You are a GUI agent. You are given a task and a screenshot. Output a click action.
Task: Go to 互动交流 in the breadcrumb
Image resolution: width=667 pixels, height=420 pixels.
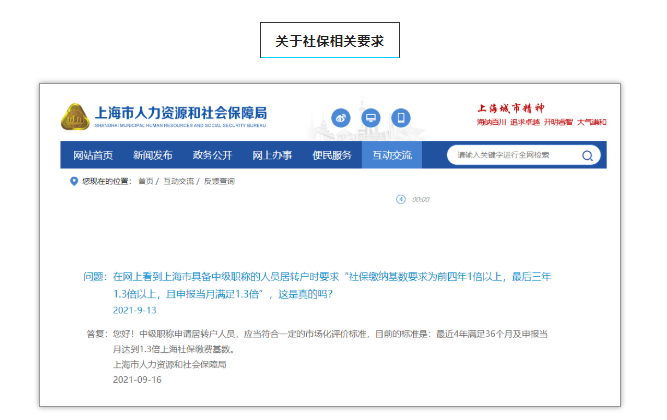(x=178, y=181)
